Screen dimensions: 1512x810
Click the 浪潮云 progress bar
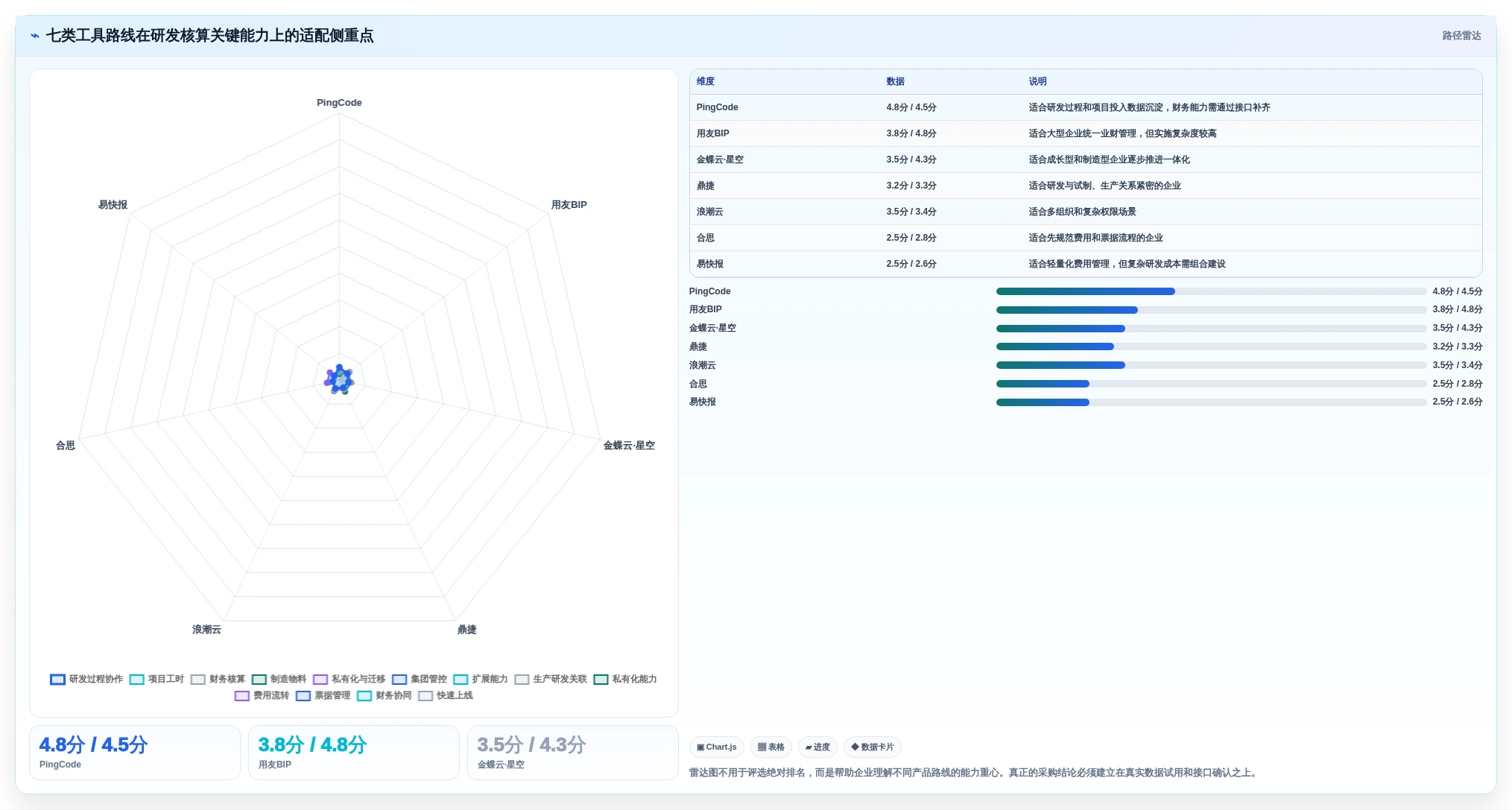pyautogui.click(x=1211, y=365)
